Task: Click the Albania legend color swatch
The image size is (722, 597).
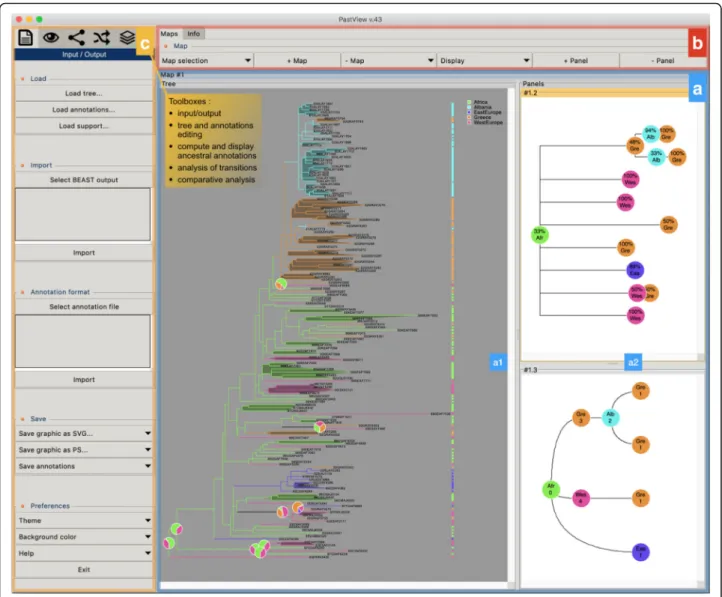Action: (x=469, y=107)
